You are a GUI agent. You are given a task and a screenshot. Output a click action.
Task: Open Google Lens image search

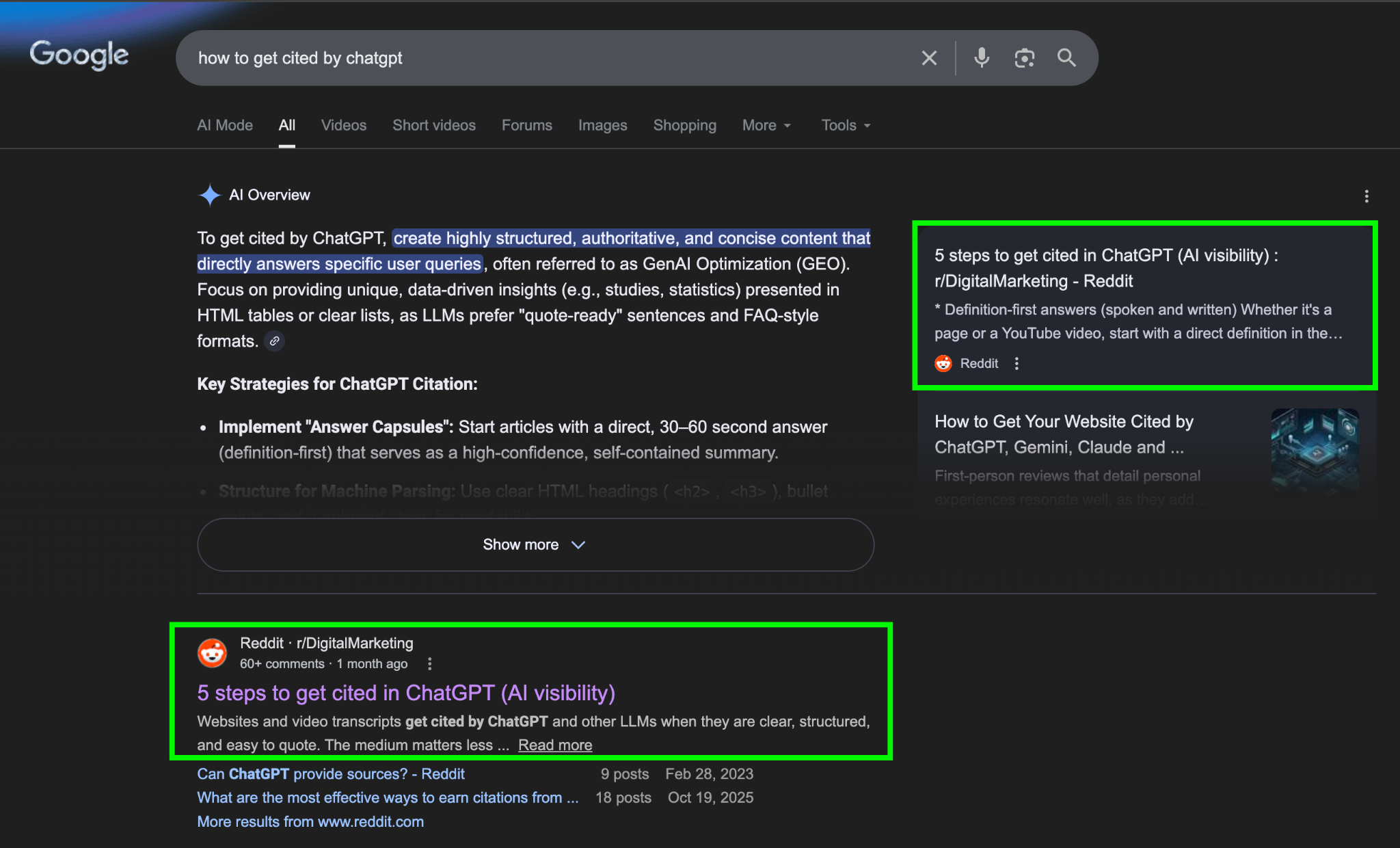[x=1024, y=58]
